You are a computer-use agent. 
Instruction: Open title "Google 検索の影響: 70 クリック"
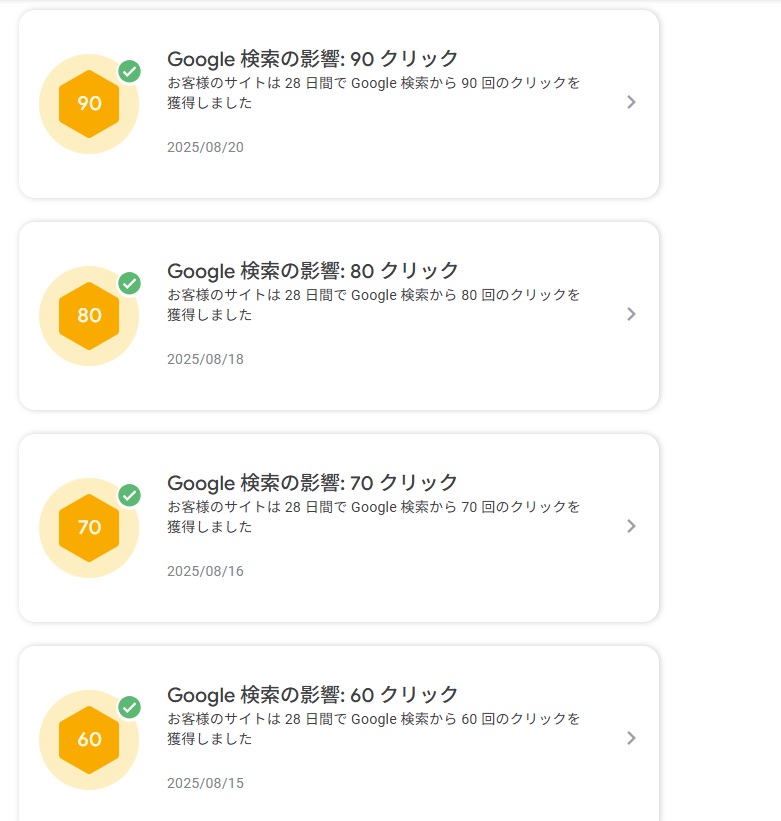(x=313, y=483)
